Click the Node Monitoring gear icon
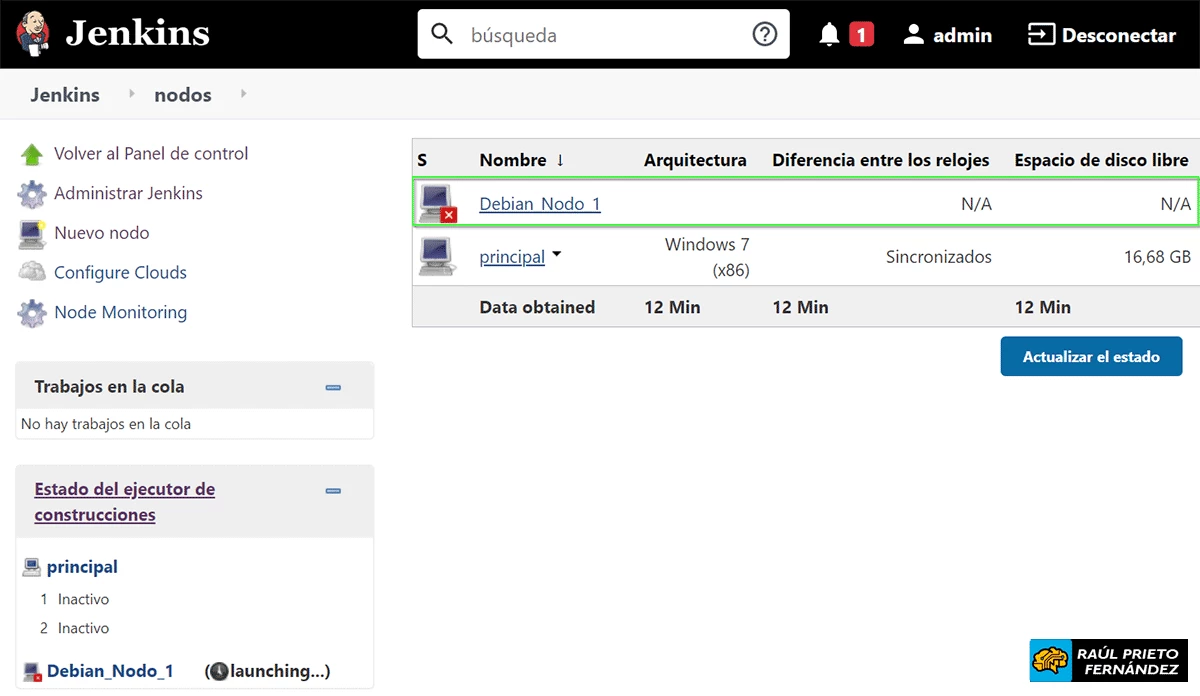 coord(32,313)
